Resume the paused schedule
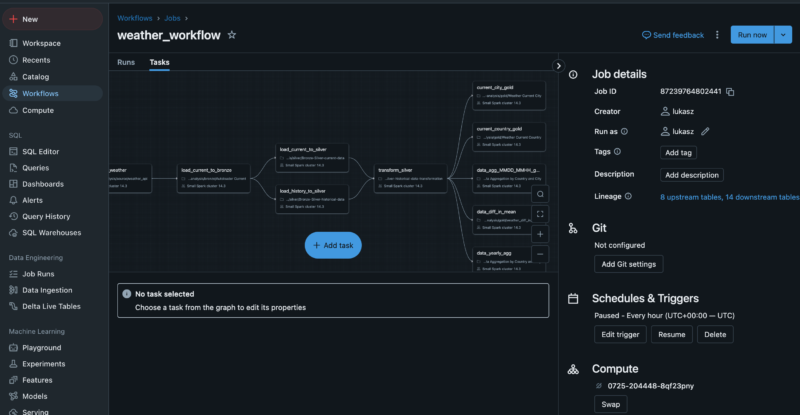This screenshot has height=415, width=800. [671, 335]
